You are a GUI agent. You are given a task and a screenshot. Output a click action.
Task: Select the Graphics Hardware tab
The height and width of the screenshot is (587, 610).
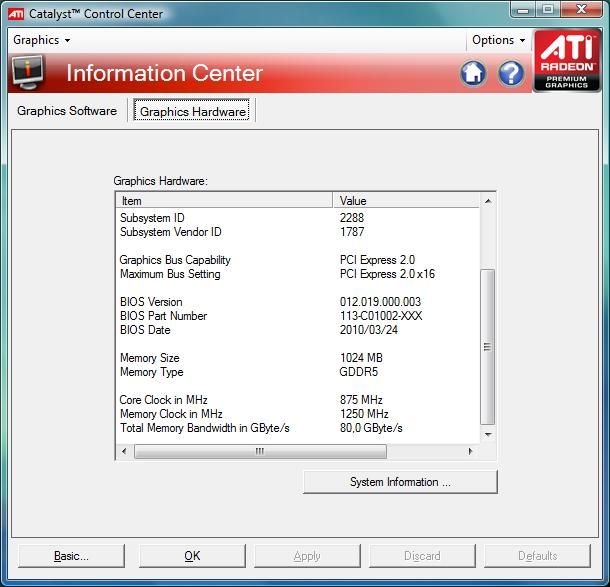[x=192, y=111]
